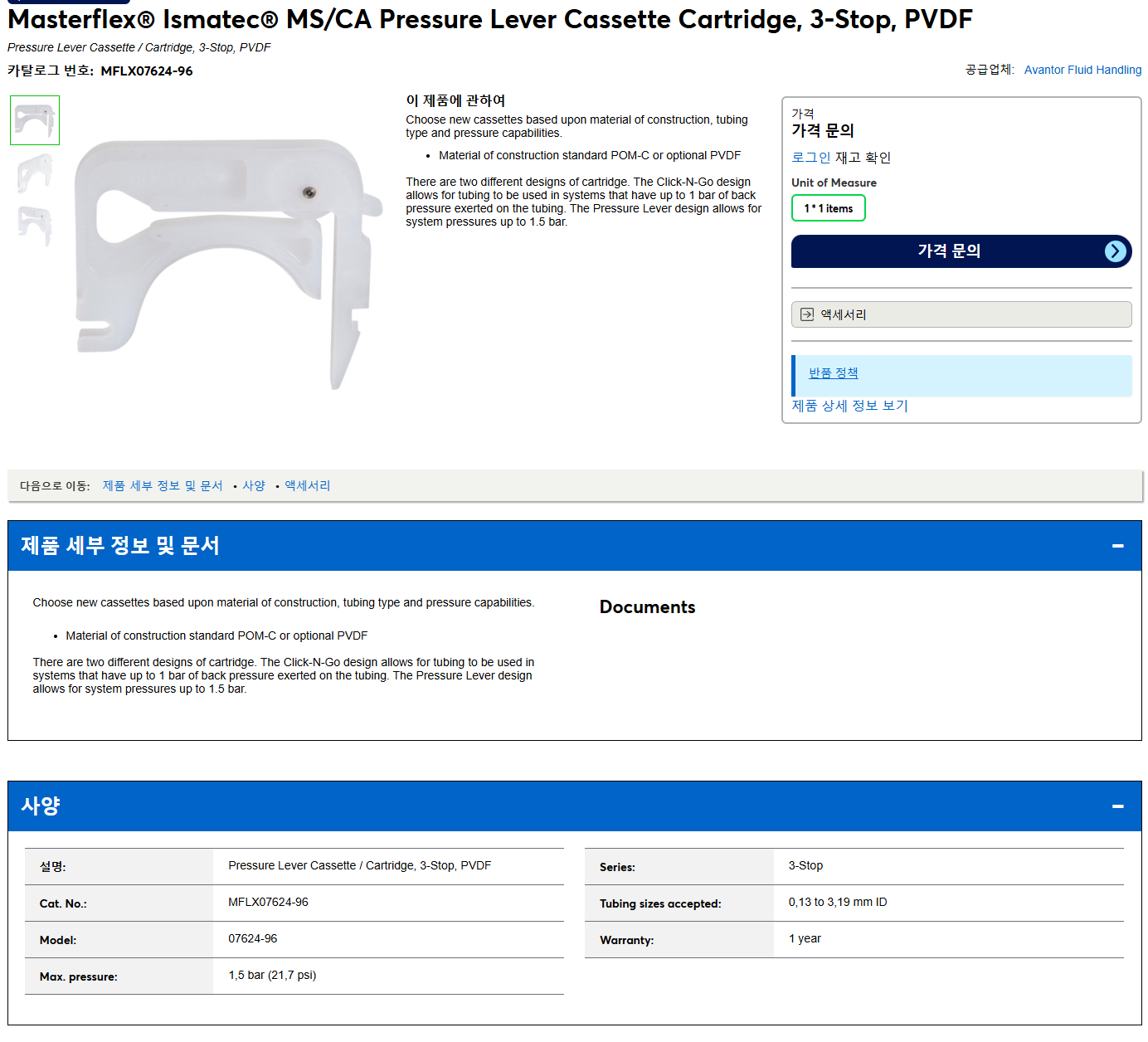Click the Warranty value 1 year
Screen dimensions: 1148x1042
point(805,938)
